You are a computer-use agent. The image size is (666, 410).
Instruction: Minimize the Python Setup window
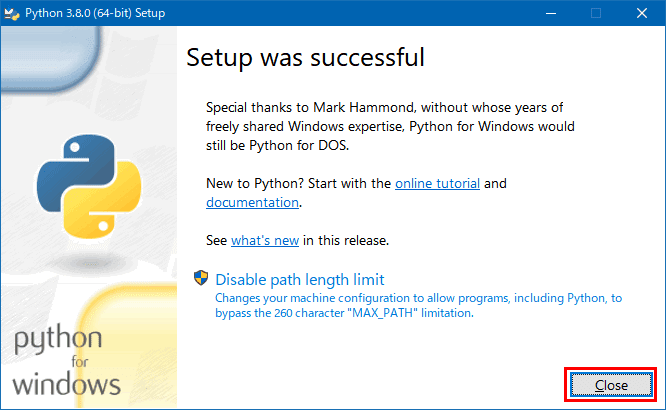551,13
